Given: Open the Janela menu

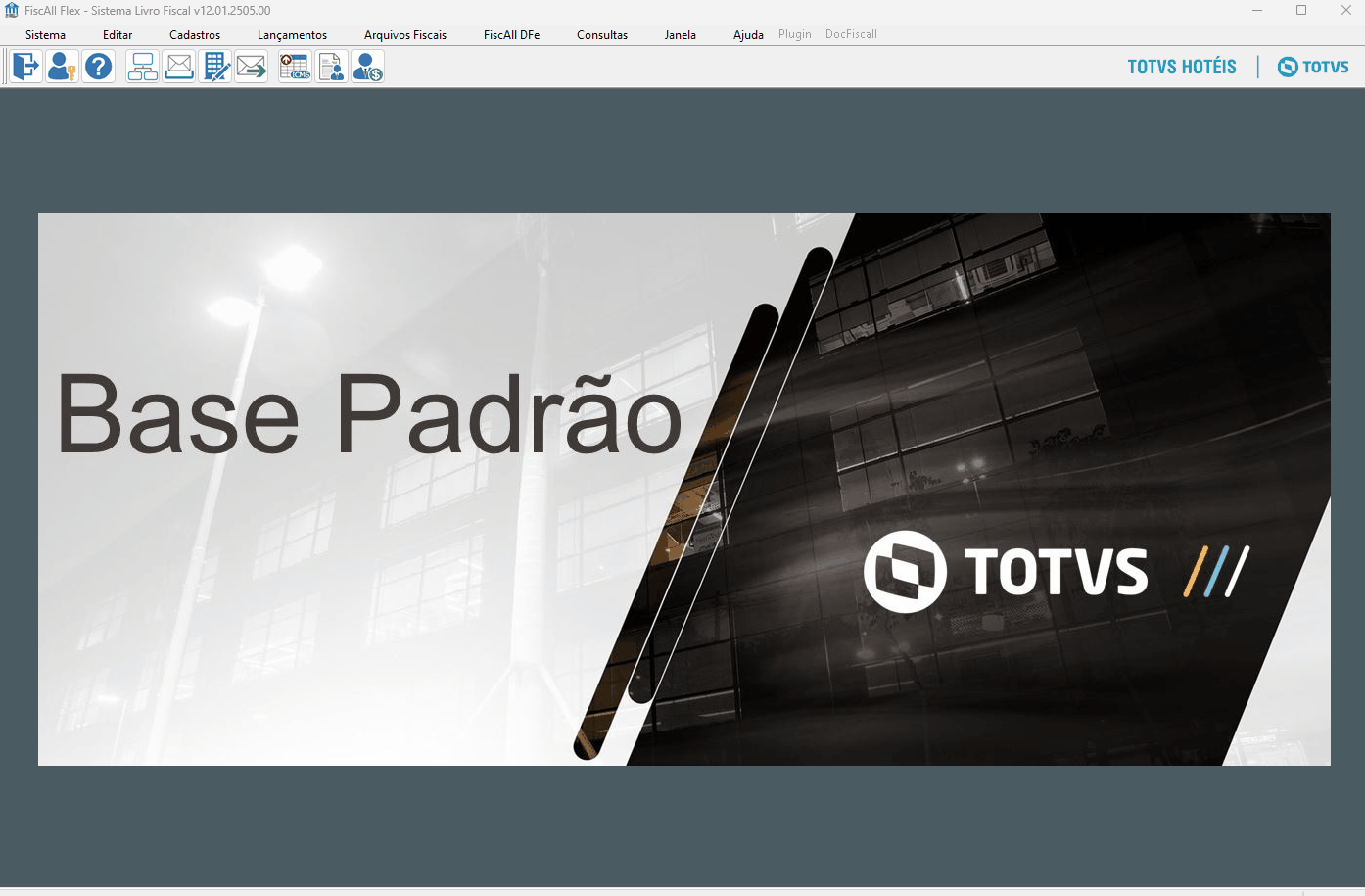Looking at the screenshot, I should (681, 34).
